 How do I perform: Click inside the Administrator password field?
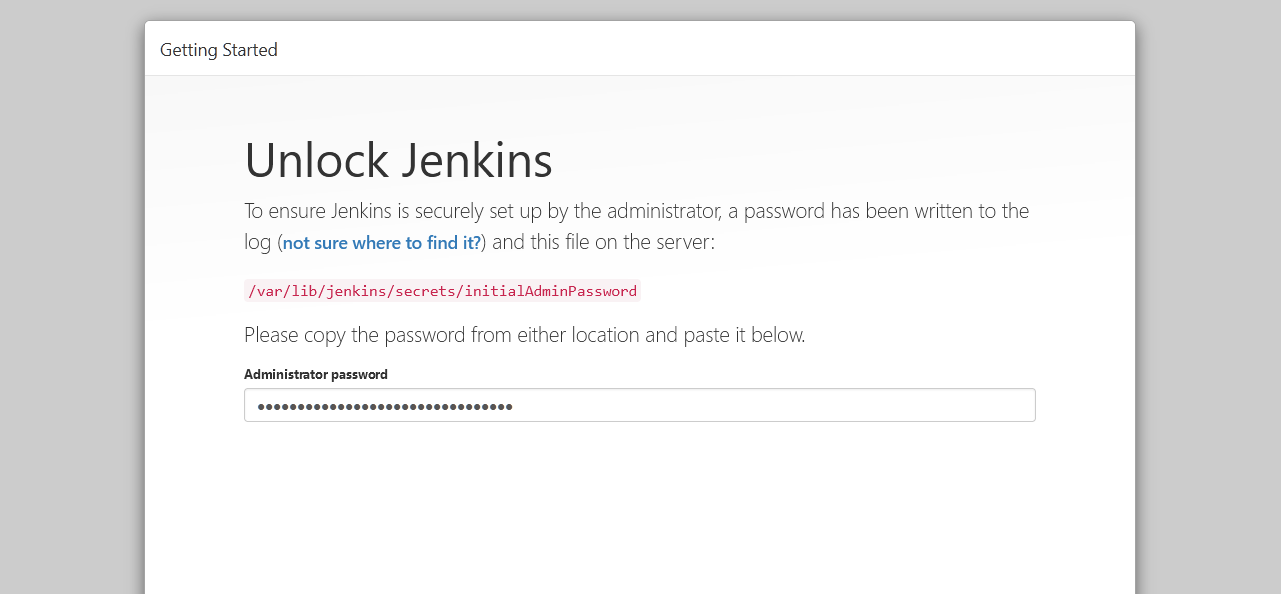(x=640, y=405)
